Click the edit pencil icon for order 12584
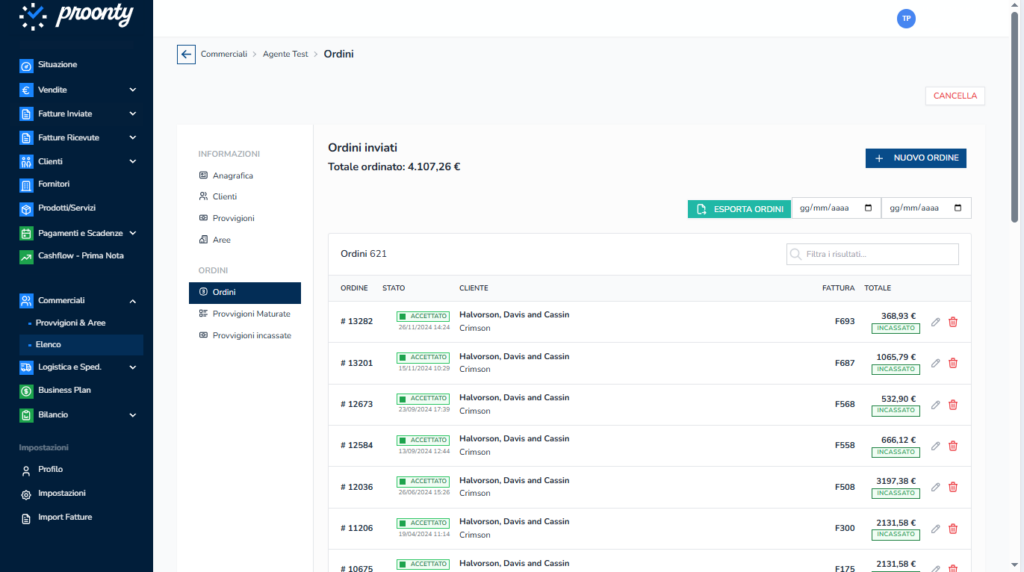The height and width of the screenshot is (572, 1024). pyautogui.click(x=935, y=446)
